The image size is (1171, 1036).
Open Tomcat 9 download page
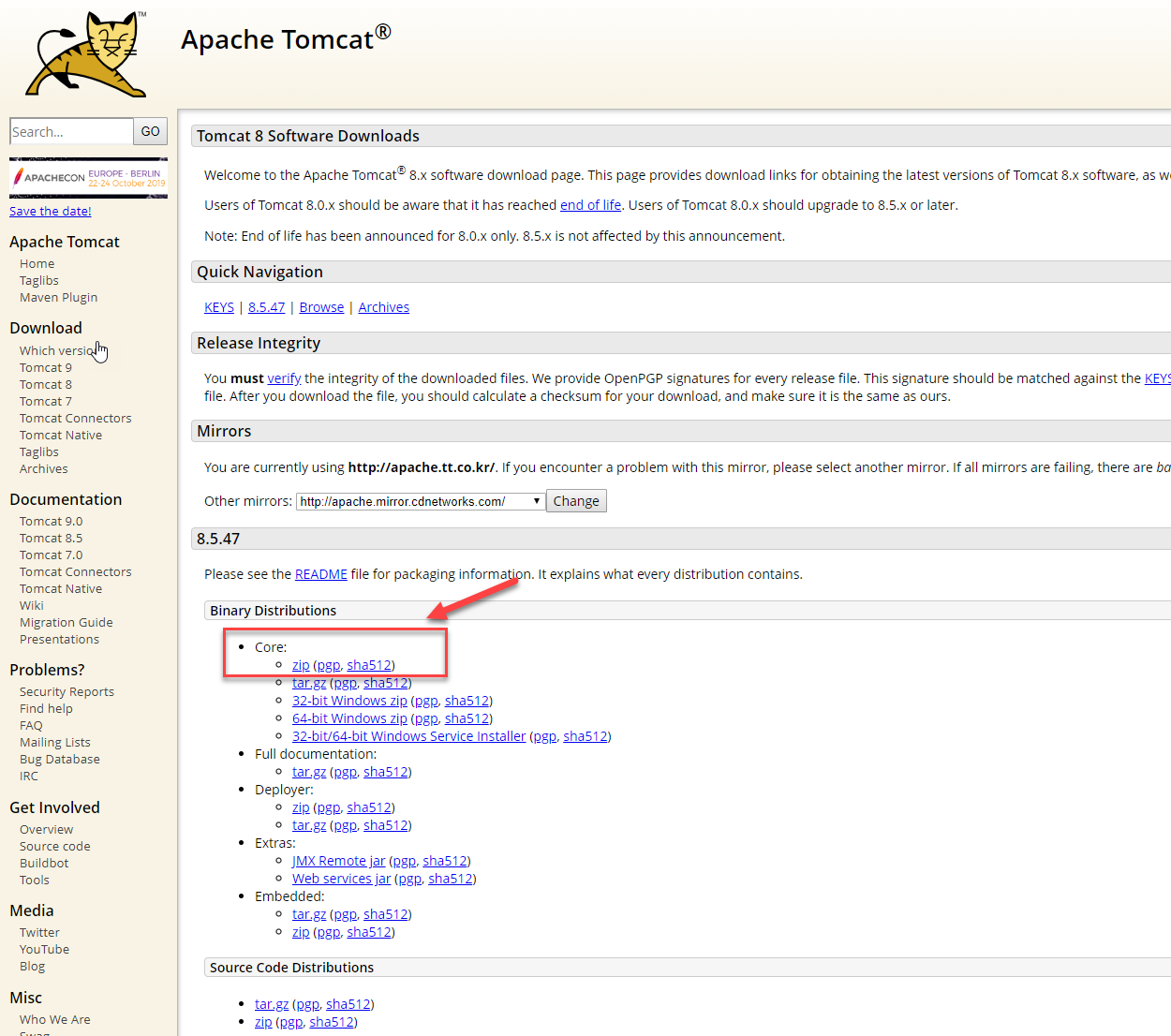click(x=46, y=368)
